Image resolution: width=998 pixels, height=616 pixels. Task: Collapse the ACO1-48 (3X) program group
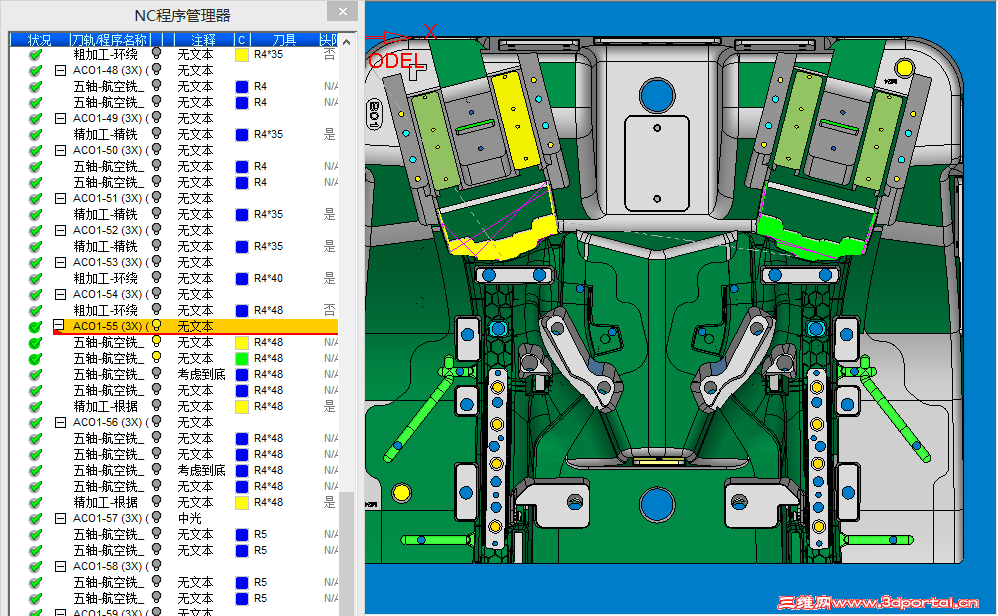60,71
